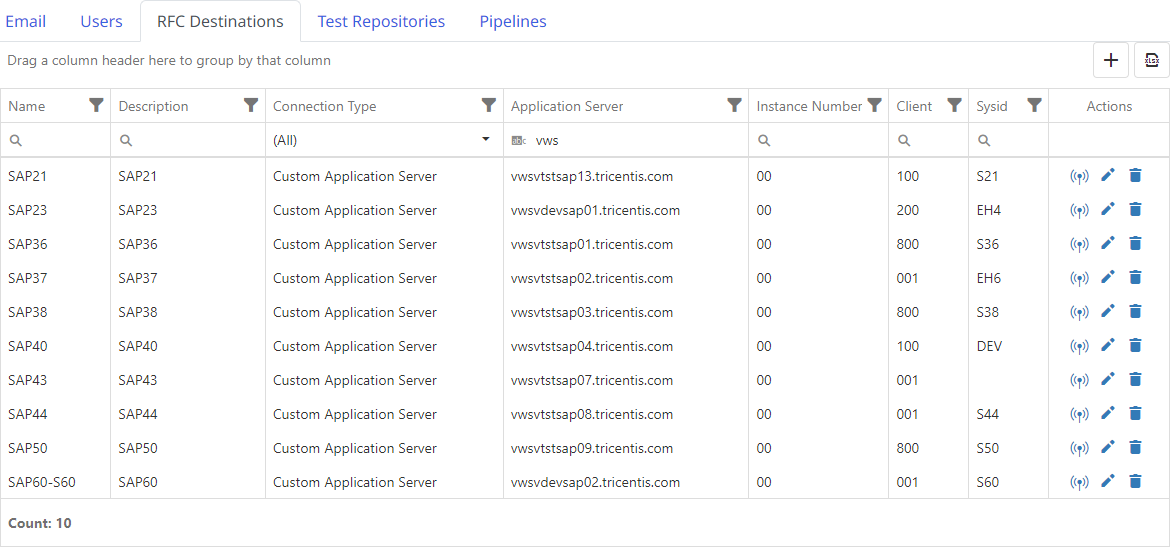Edit the SAP23 destination with pencil icon
Image resolution: width=1170 pixels, height=547 pixels.
click(1107, 210)
